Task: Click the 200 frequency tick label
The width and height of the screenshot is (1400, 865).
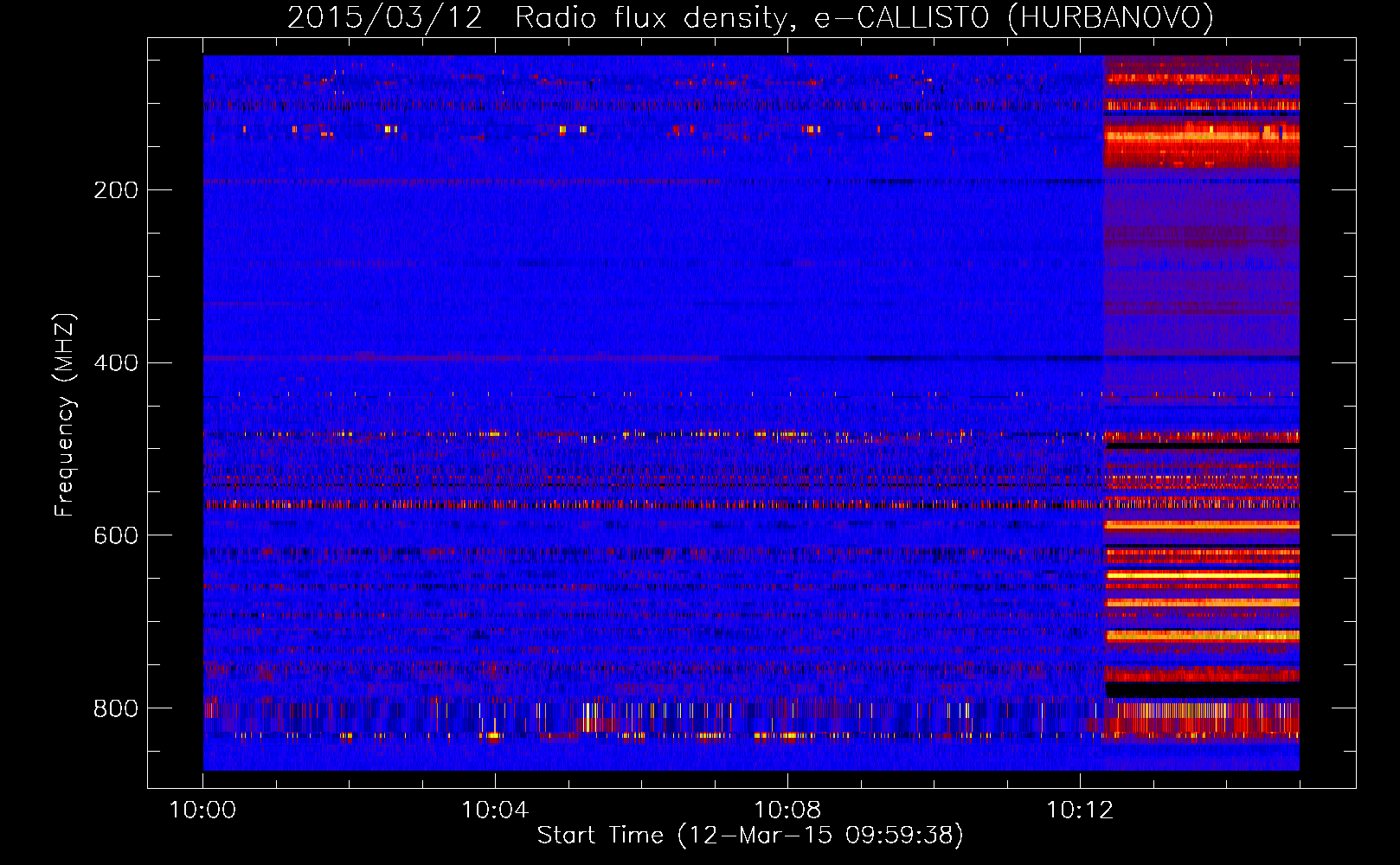Action: click(x=116, y=190)
